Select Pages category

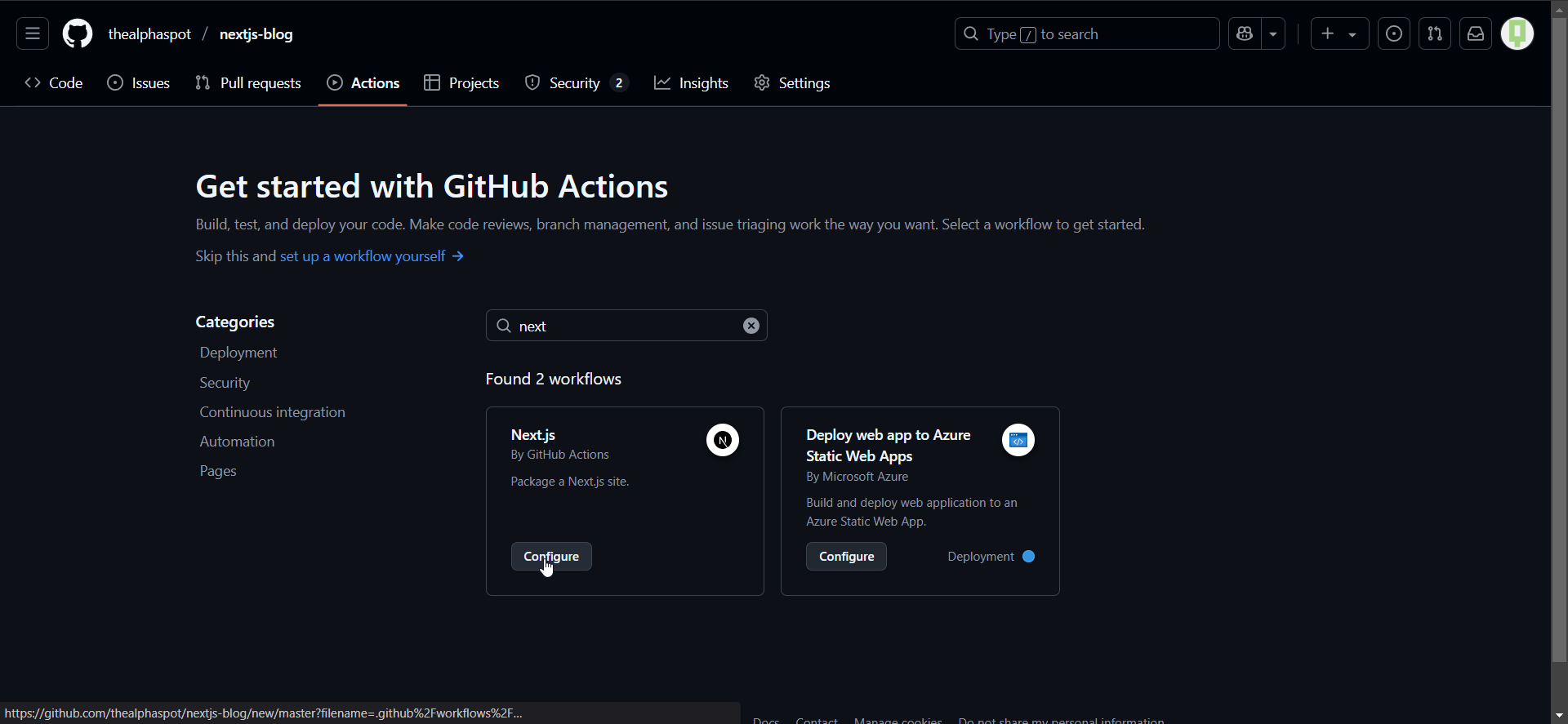pyautogui.click(x=218, y=471)
